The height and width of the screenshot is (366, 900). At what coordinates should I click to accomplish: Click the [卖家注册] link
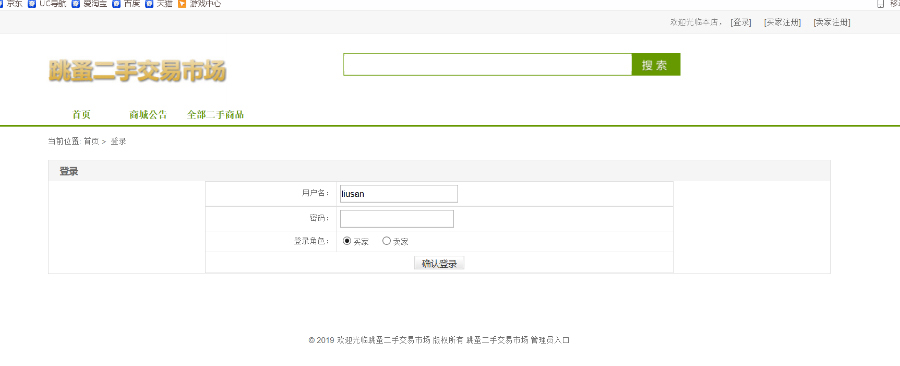[x=832, y=22]
